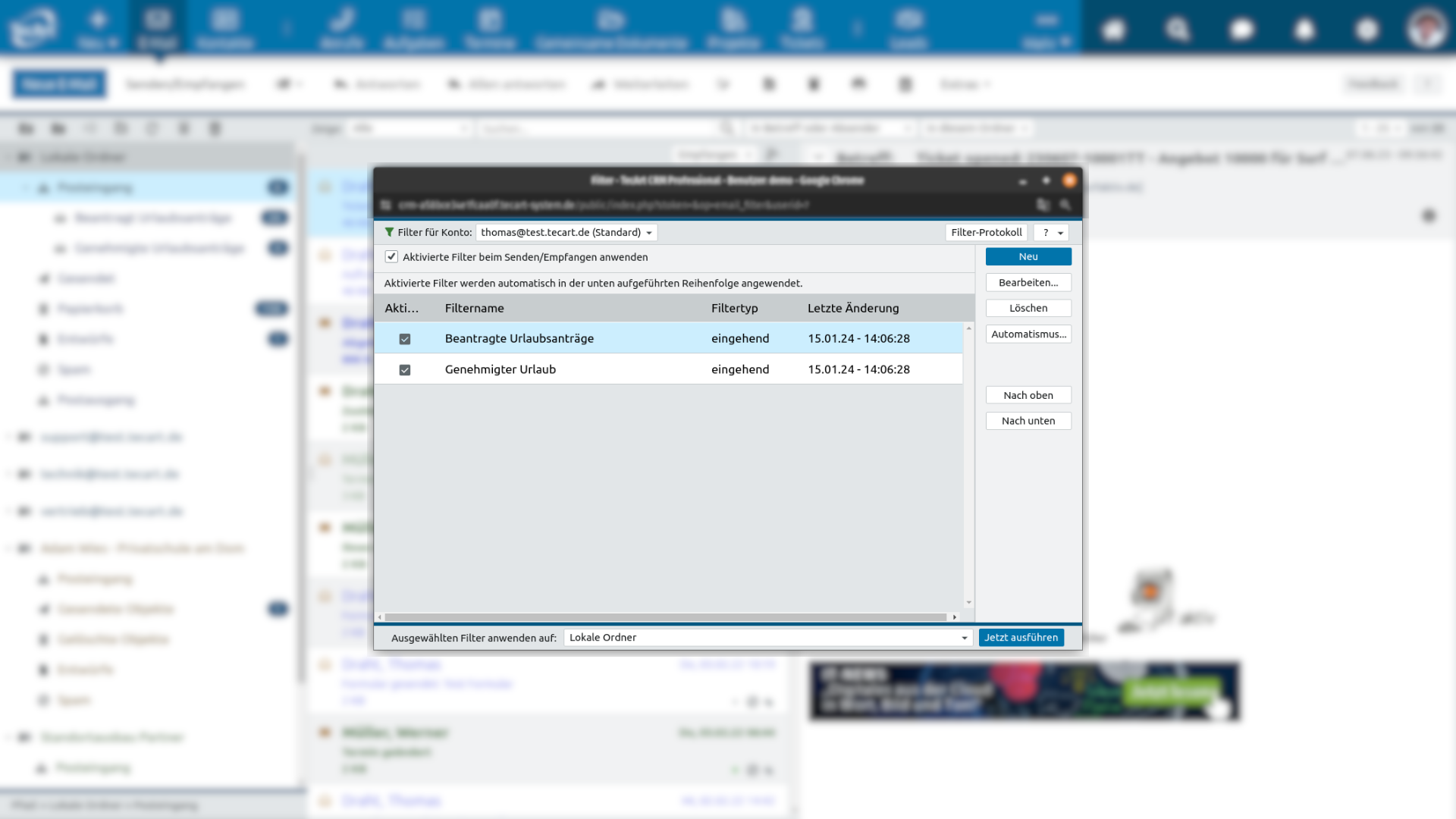Screen dimensions: 1456x819
Task: Click the settings gear in top bar
Action: [1367, 30]
